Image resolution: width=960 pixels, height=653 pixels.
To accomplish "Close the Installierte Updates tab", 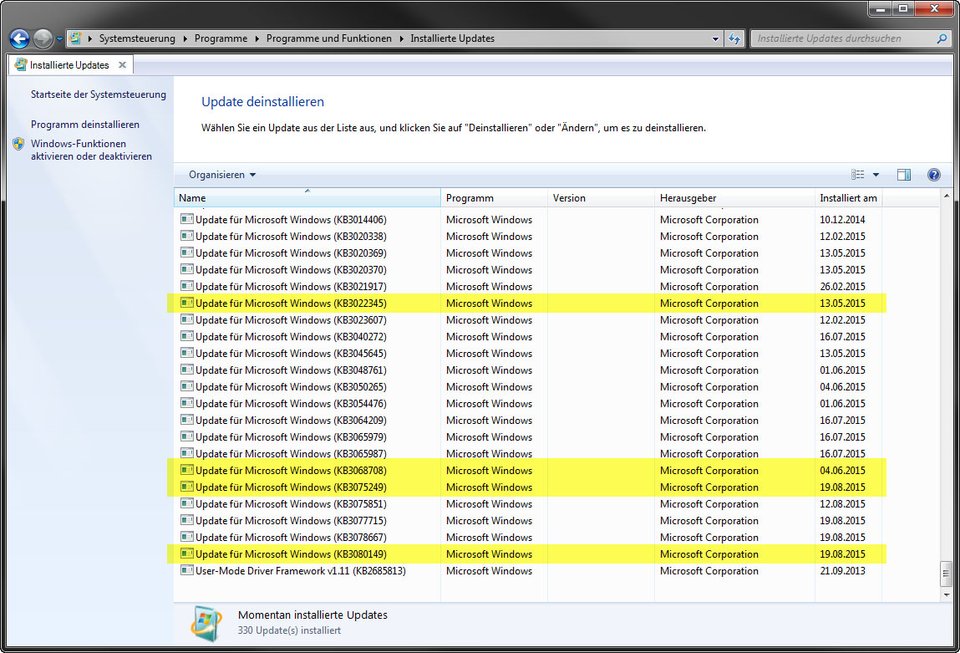I will coord(122,65).
